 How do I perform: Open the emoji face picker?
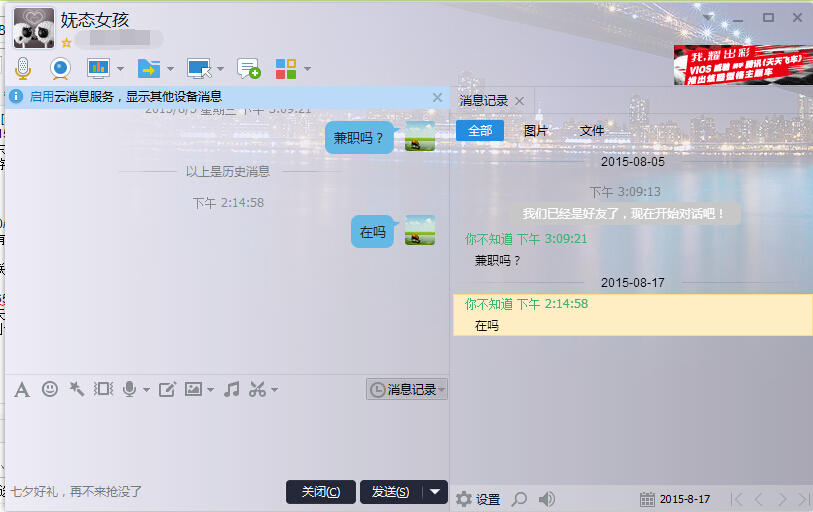point(49,389)
